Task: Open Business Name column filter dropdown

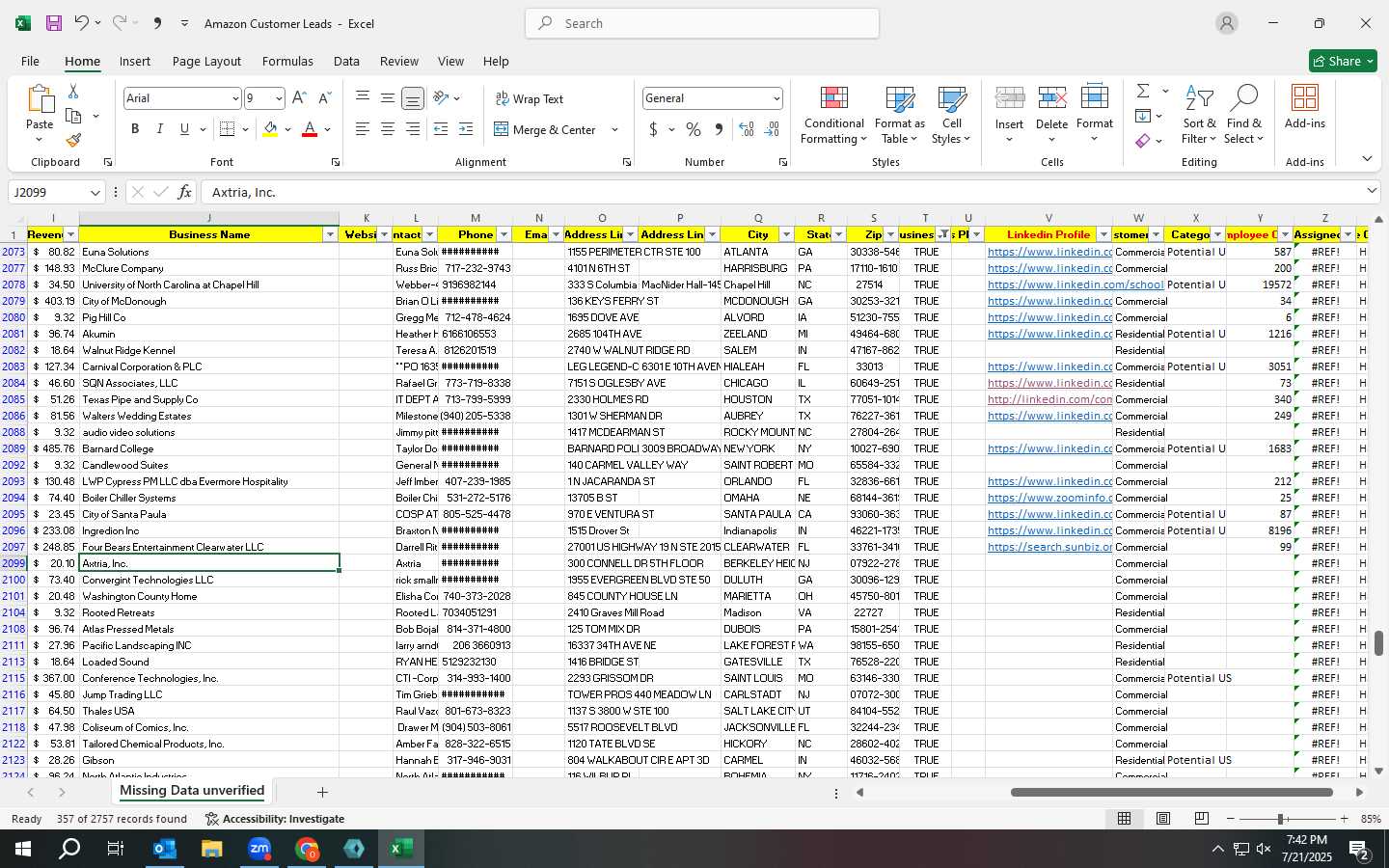Action: click(x=330, y=235)
